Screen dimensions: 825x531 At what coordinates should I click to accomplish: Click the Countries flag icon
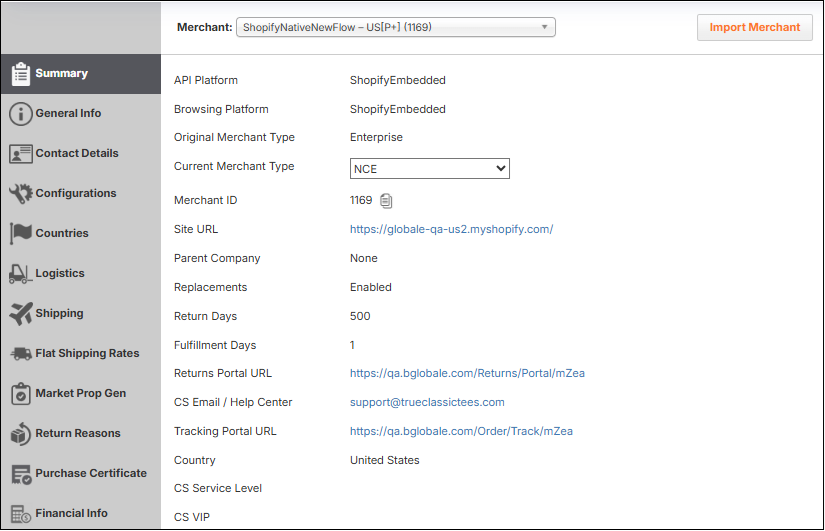pos(21,233)
